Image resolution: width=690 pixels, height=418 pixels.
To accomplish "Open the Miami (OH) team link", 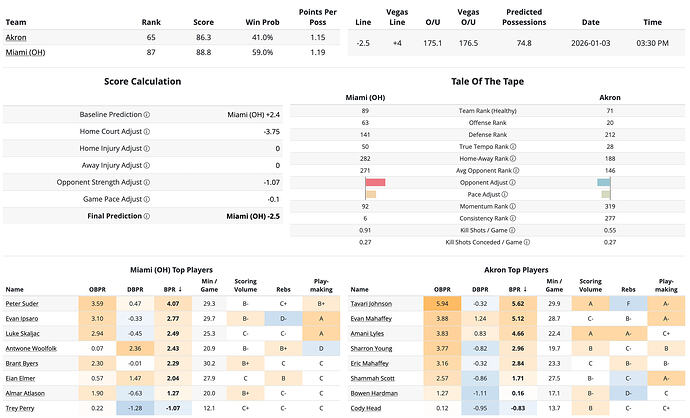I will coord(25,52).
